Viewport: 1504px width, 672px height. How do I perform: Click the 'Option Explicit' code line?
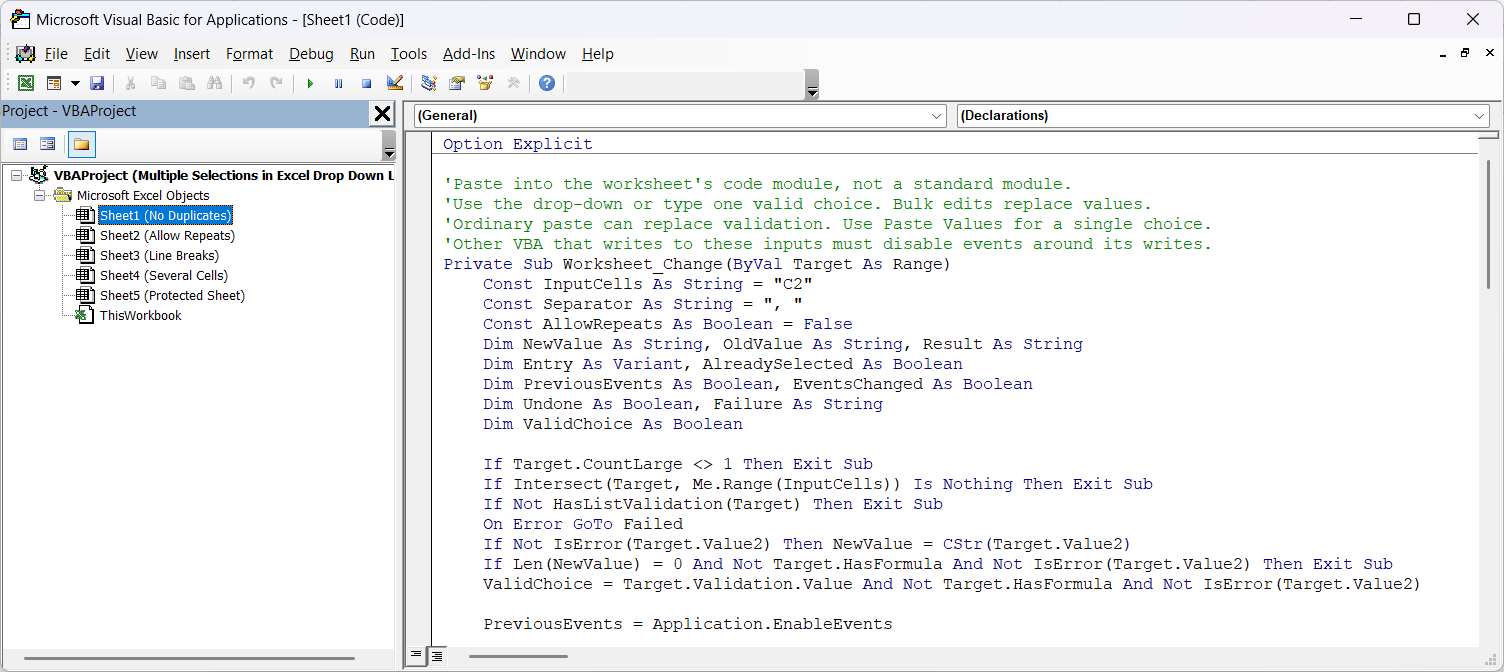point(518,144)
